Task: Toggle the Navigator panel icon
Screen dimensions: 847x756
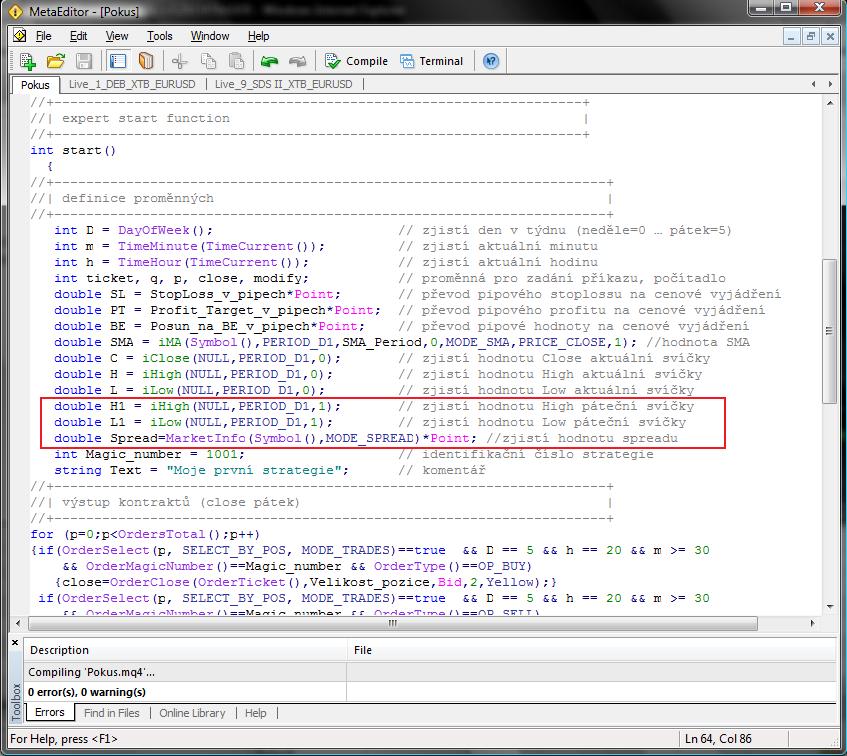Action: coord(118,61)
